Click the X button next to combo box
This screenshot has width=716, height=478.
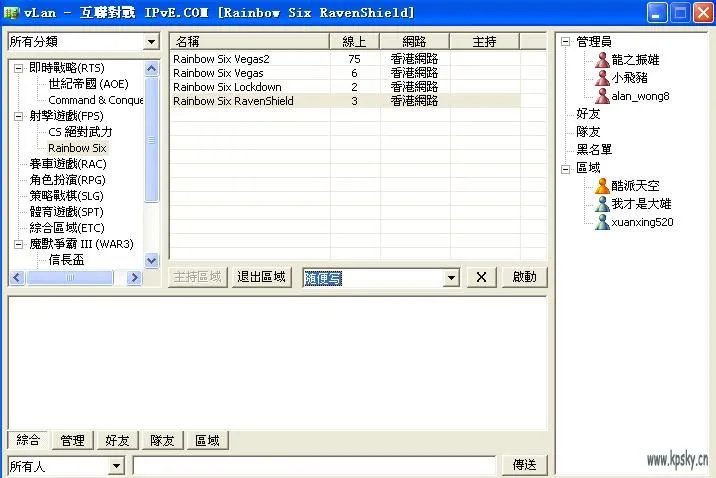(481, 277)
